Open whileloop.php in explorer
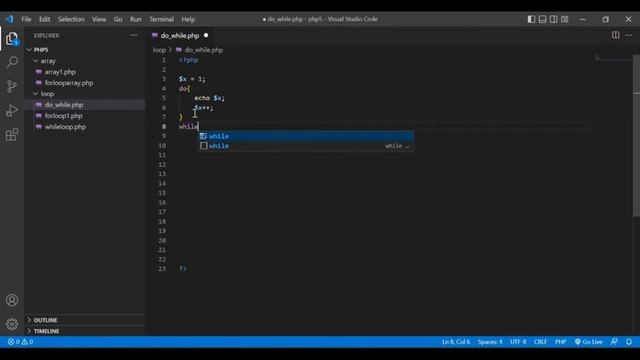This screenshot has height=360, width=640. pos(65,127)
